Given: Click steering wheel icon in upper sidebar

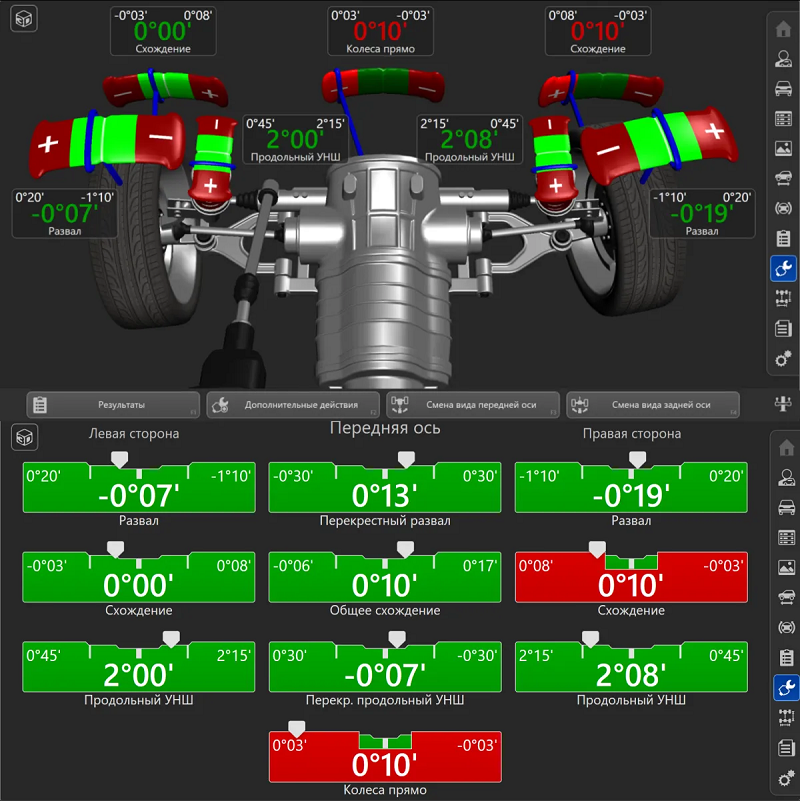Looking at the screenshot, I should pos(784,208).
